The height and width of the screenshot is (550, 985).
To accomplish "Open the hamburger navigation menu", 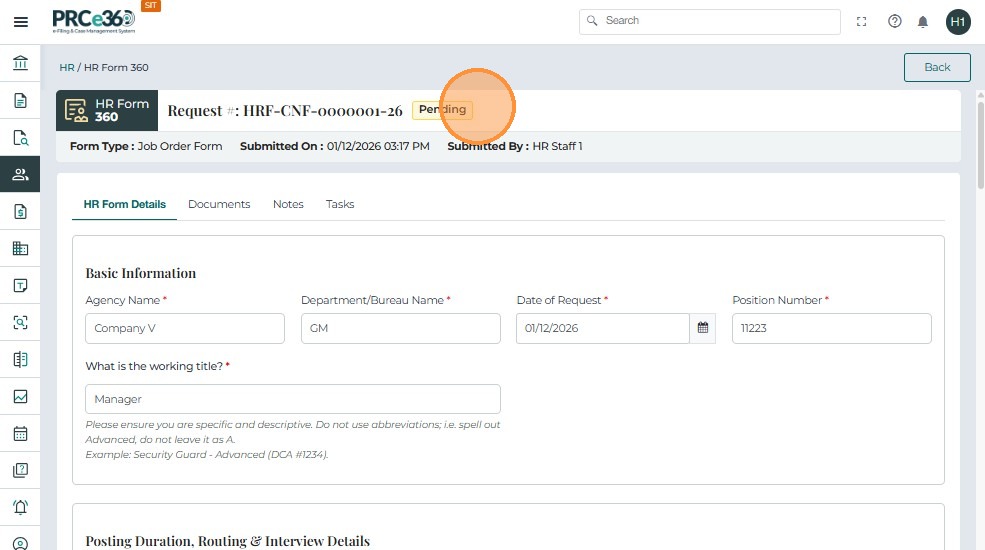I will (21, 22).
